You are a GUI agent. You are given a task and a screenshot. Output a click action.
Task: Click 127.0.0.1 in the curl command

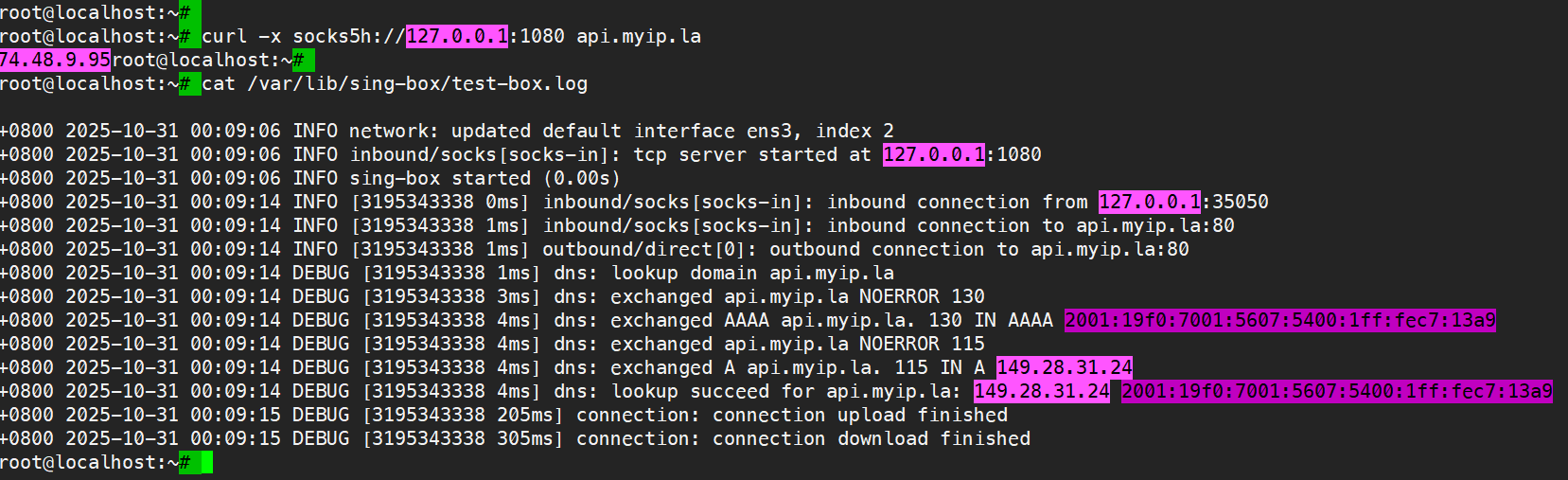[457, 36]
